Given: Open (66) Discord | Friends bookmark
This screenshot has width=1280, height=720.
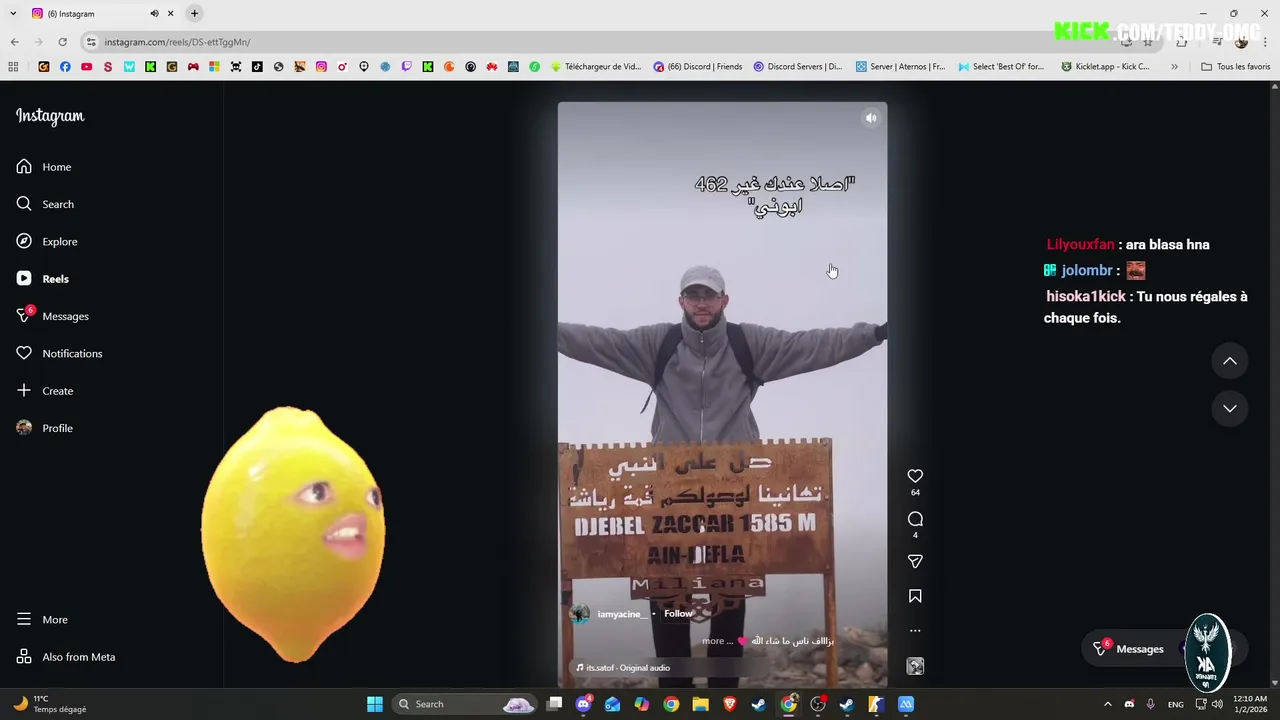Looking at the screenshot, I should (698, 67).
